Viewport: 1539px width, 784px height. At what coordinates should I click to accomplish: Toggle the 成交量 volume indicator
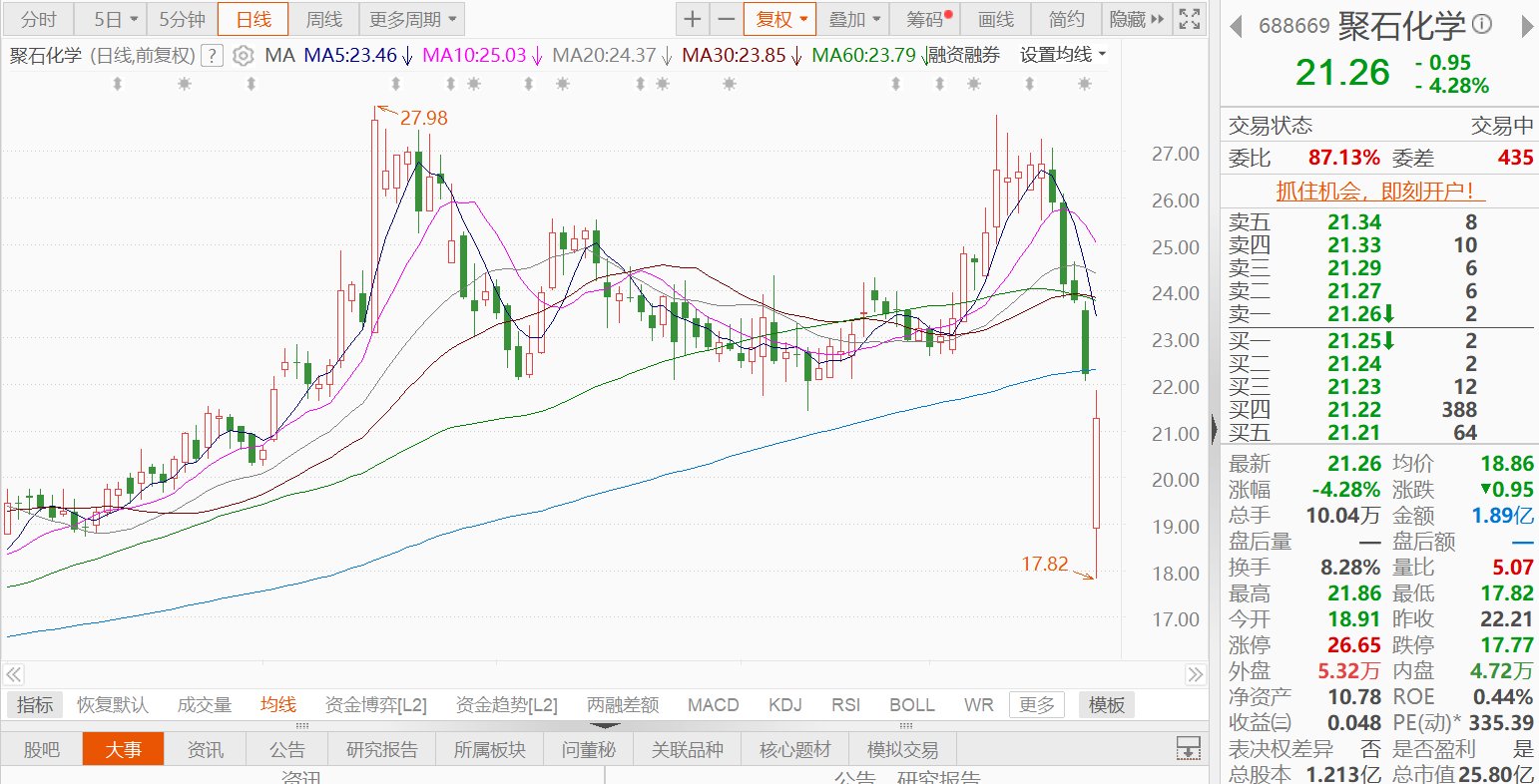click(x=205, y=705)
